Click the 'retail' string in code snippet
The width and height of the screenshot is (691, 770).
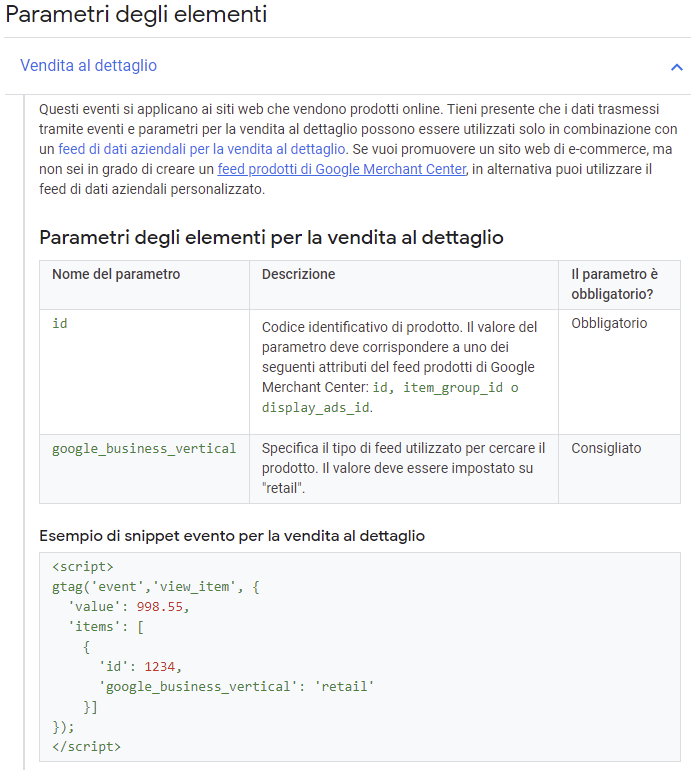click(x=346, y=686)
